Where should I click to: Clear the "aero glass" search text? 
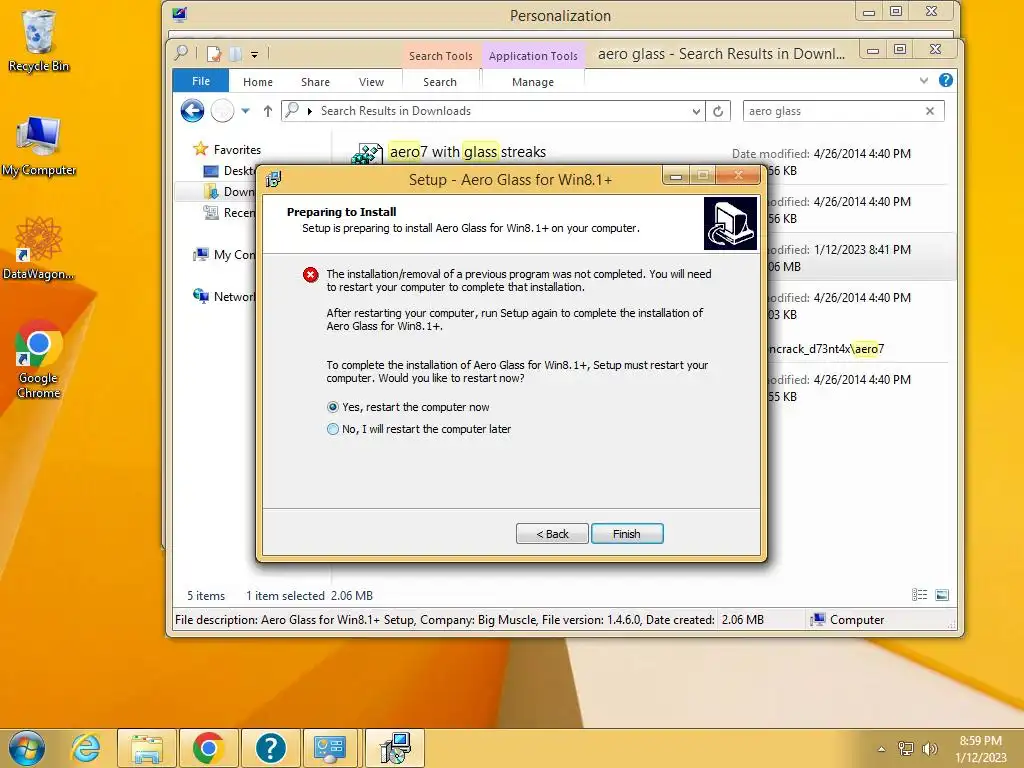pyautogui.click(x=930, y=111)
